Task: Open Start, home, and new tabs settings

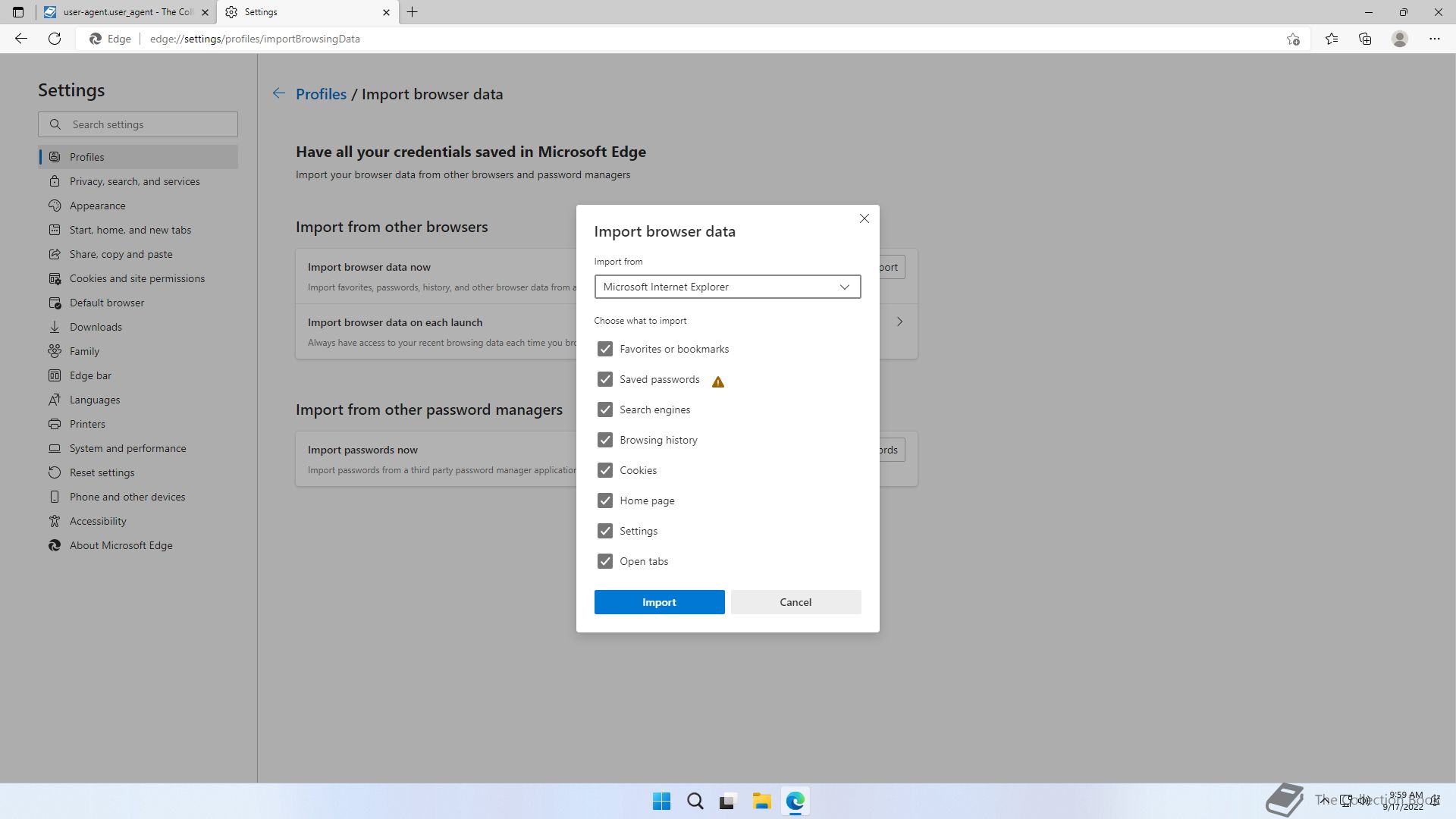Action: pos(138,230)
